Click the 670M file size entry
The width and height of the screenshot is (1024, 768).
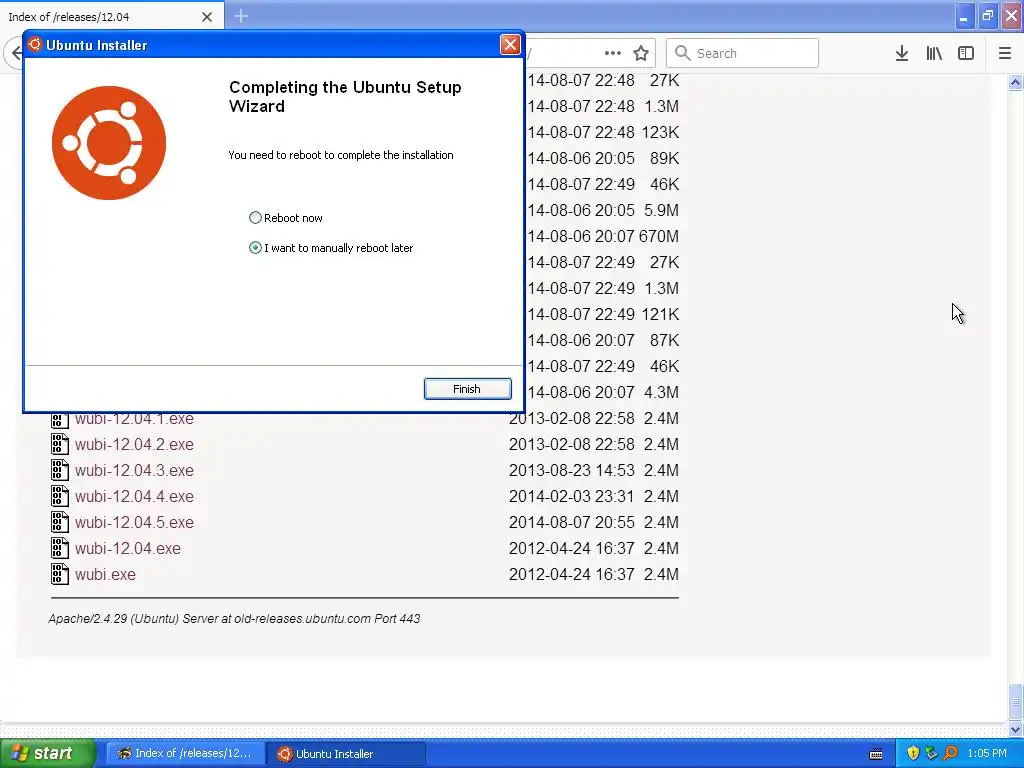[658, 236]
